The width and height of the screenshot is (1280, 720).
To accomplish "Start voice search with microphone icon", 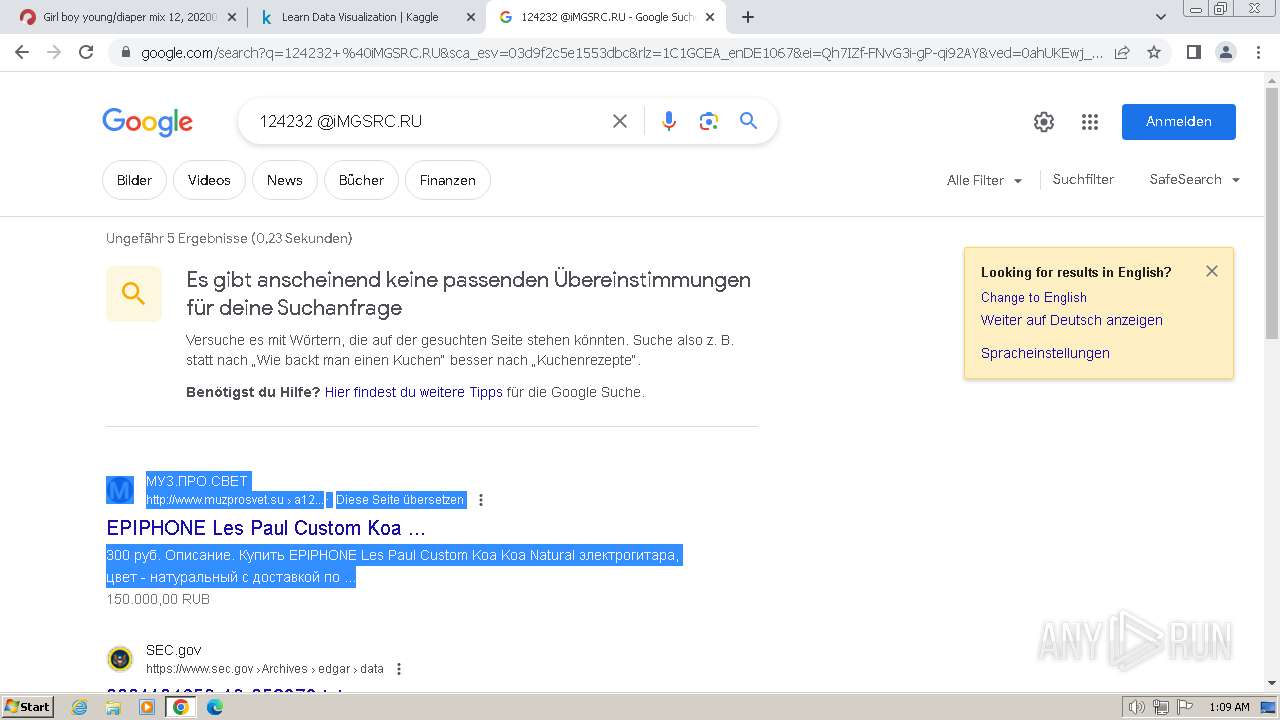I will click(x=669, y=121).
